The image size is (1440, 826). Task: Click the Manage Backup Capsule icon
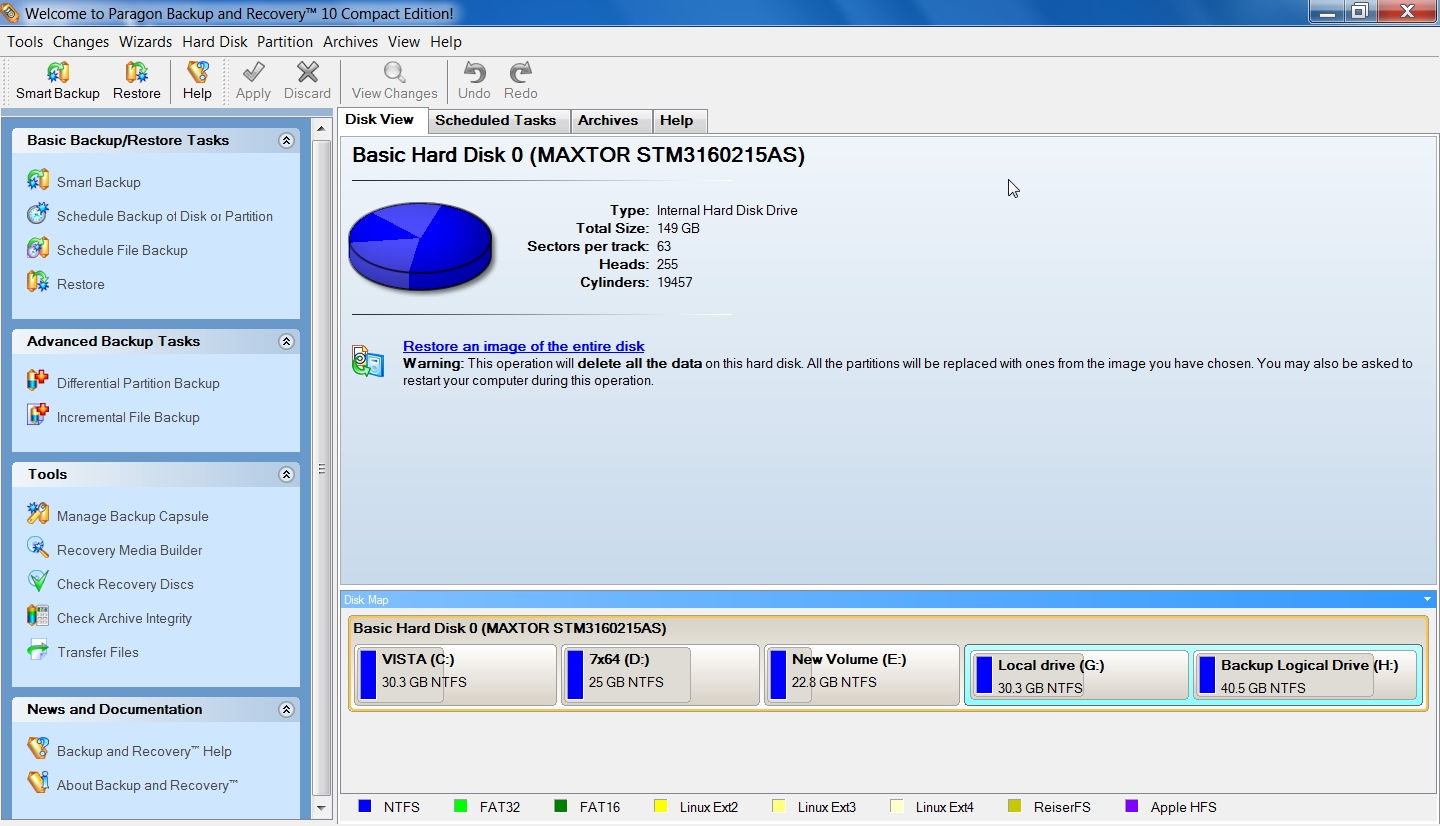click(38, 515)
